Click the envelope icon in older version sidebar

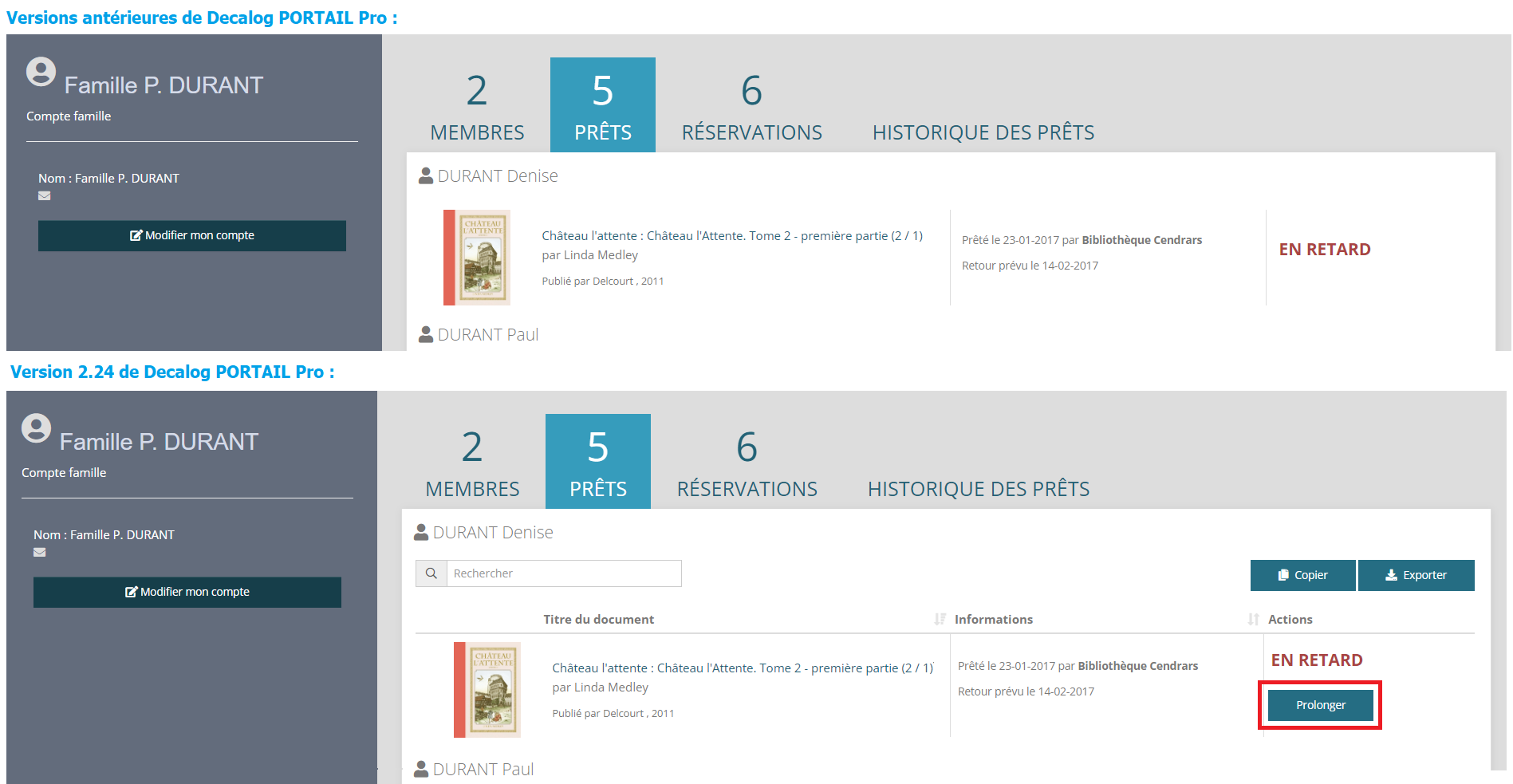[45, 195]
